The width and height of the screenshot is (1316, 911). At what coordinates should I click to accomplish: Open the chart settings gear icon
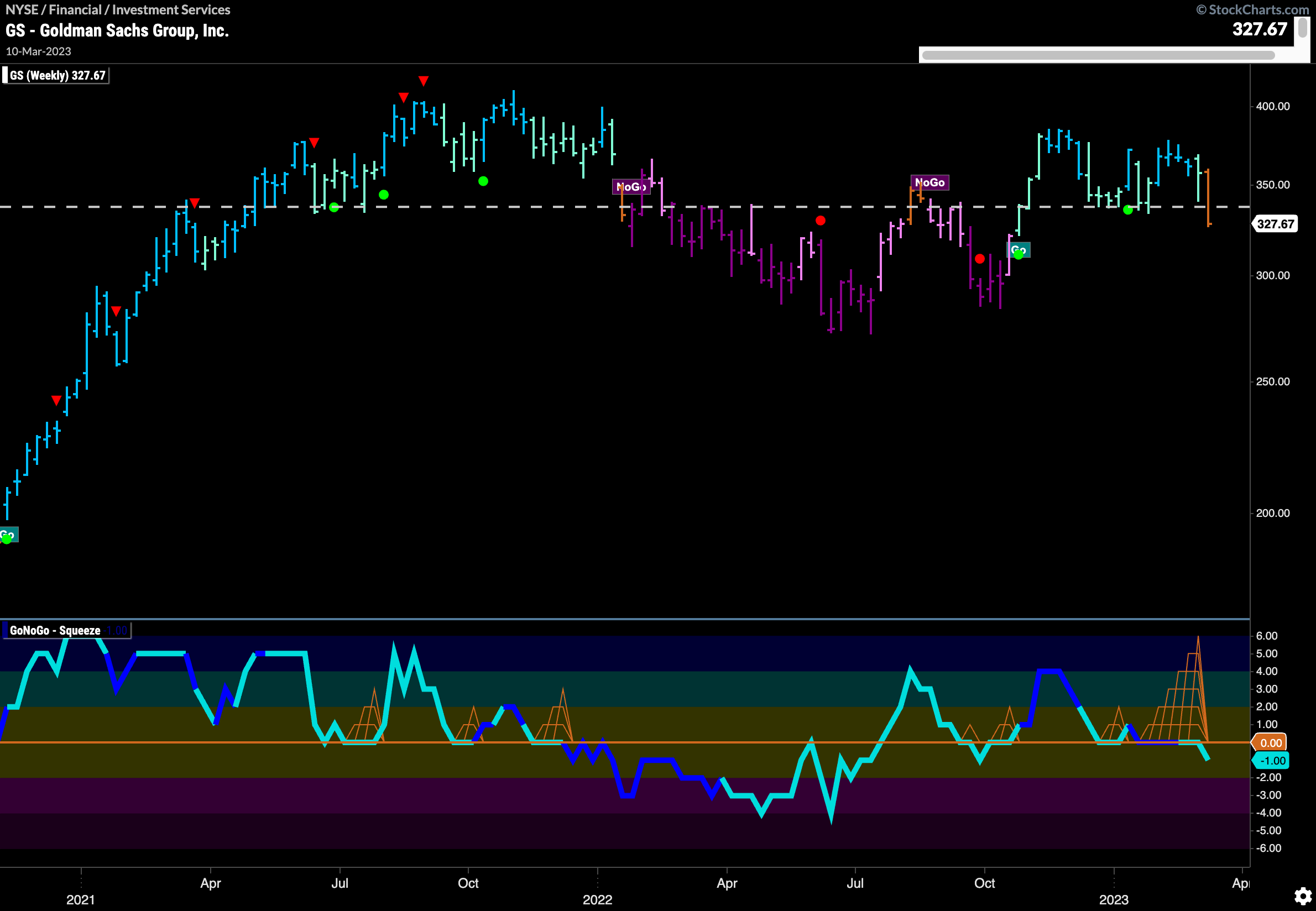(x=1302, y=896)
